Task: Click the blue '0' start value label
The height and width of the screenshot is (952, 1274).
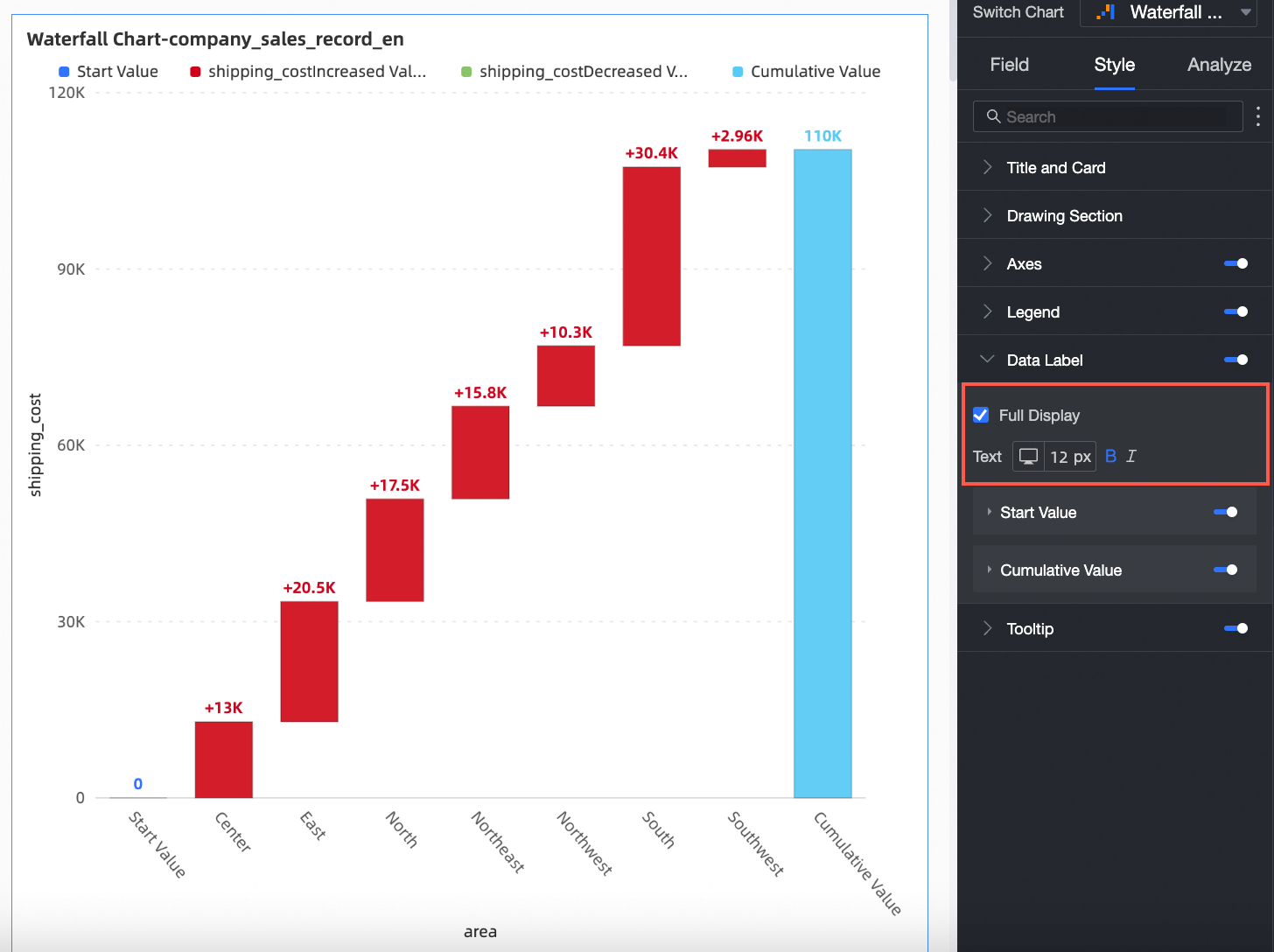Action: (x=138, y=784)
